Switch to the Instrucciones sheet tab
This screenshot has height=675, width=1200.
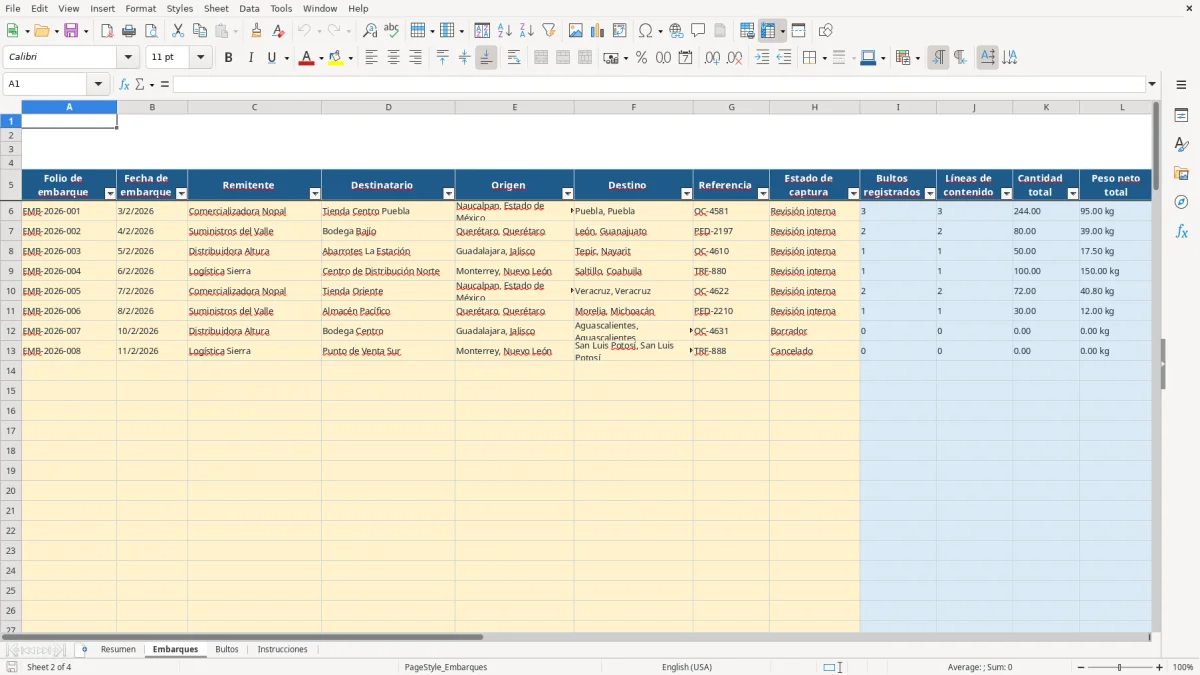pyautogui.click(x=283, y=649)
